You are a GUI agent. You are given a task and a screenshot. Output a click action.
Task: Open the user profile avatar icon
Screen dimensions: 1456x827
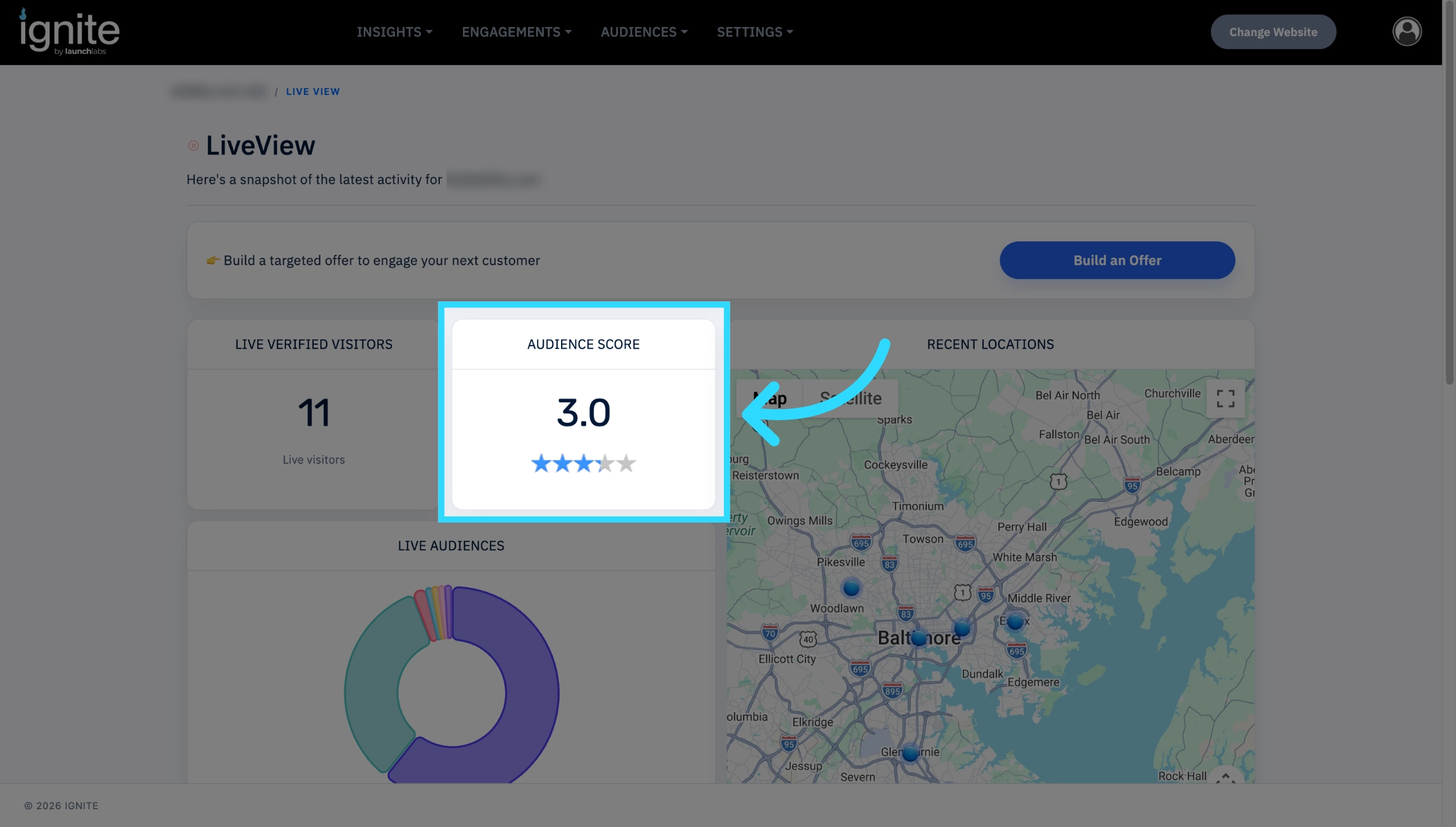[1406, 31]
